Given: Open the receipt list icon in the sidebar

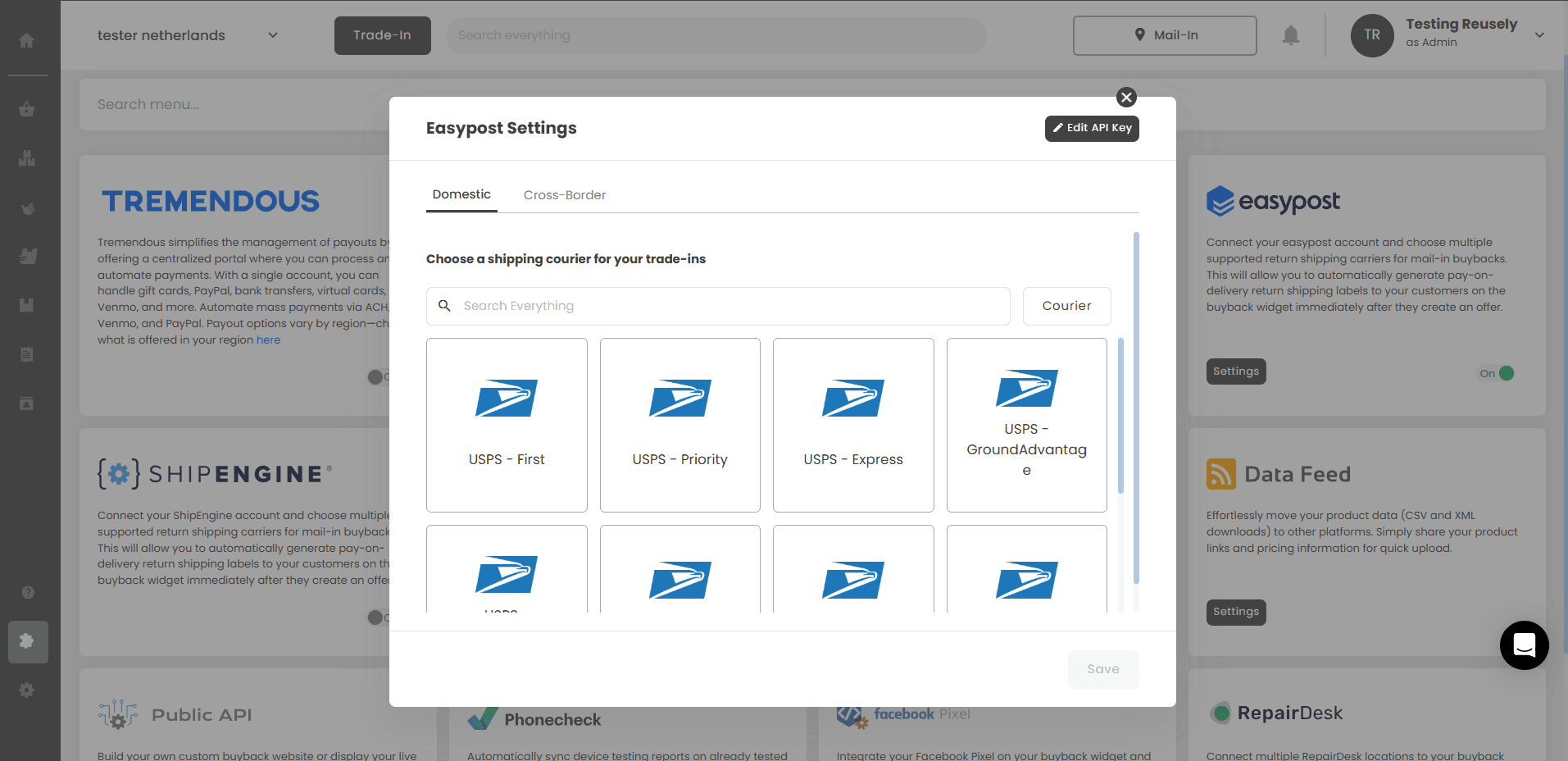Looking at the screenshot, I should 26,354.
